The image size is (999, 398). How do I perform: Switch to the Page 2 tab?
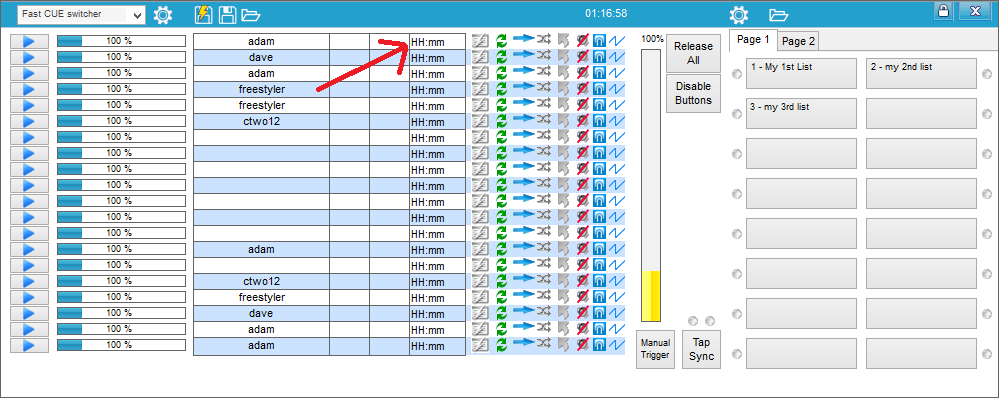(798, 41)
